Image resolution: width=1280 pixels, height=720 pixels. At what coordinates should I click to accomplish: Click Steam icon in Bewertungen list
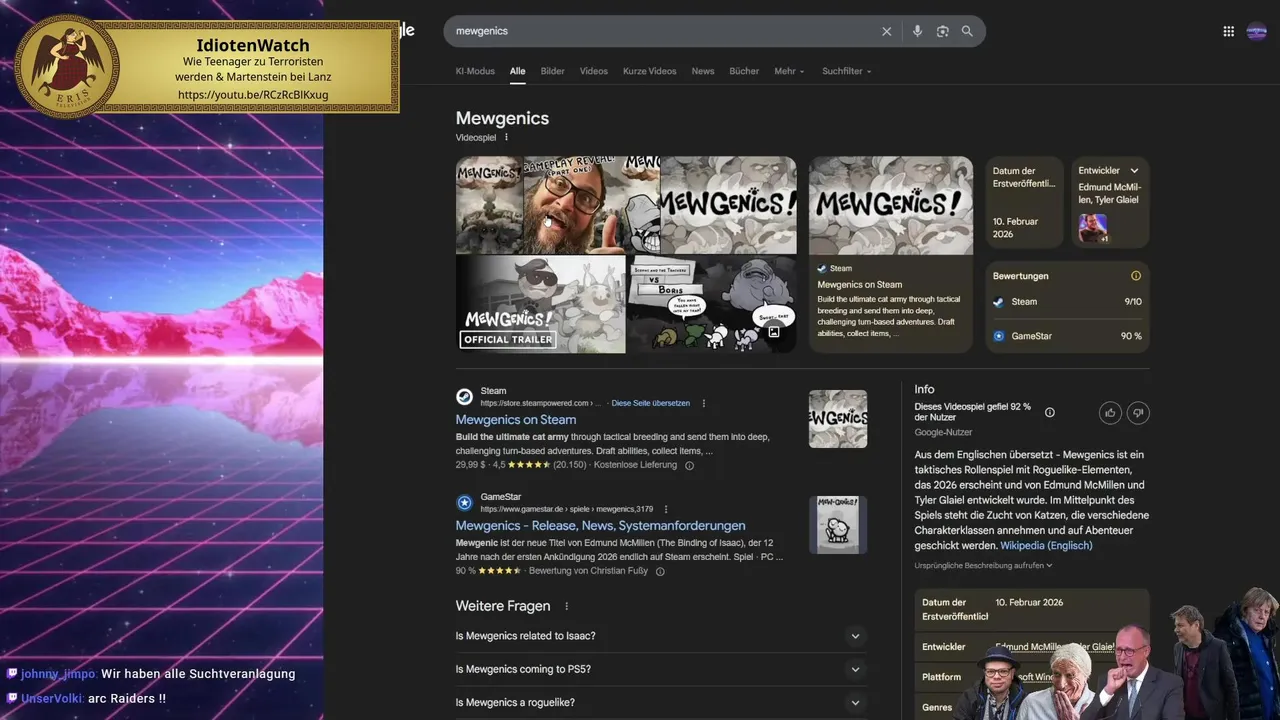tap(998, 302)
